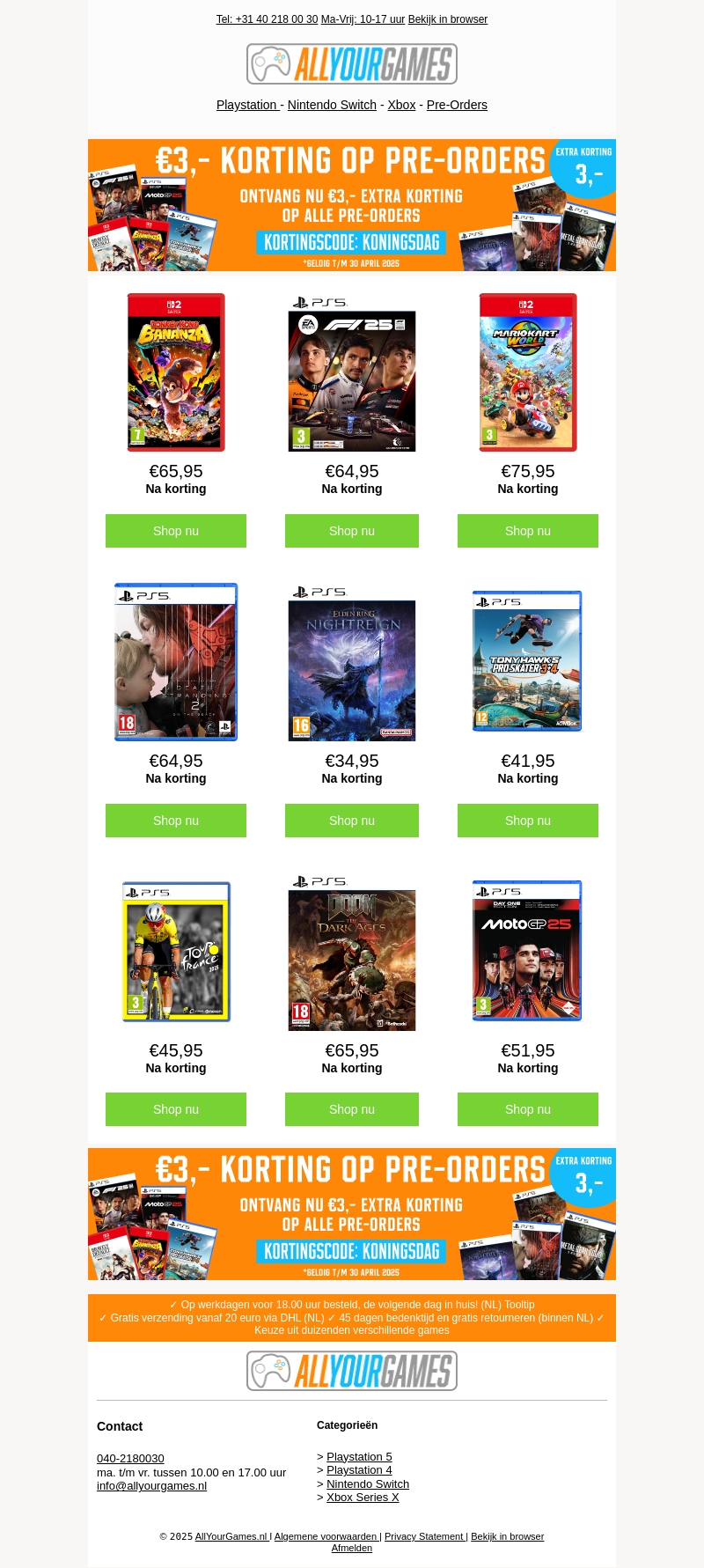Open Tony Hawk's Pro Skater 3+4 cover

(x=528, y=662)
